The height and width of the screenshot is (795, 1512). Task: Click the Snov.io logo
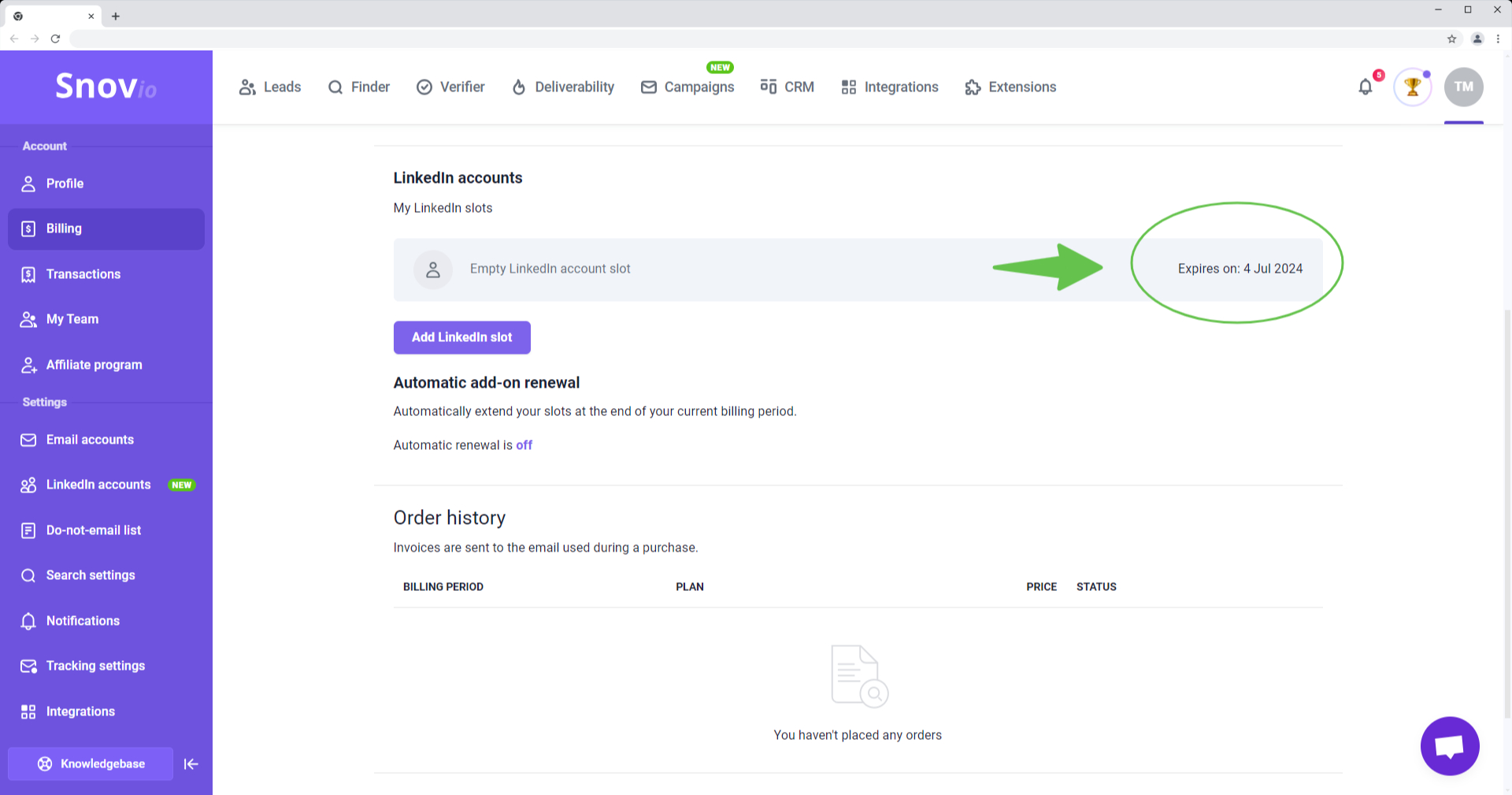[106, 86]
